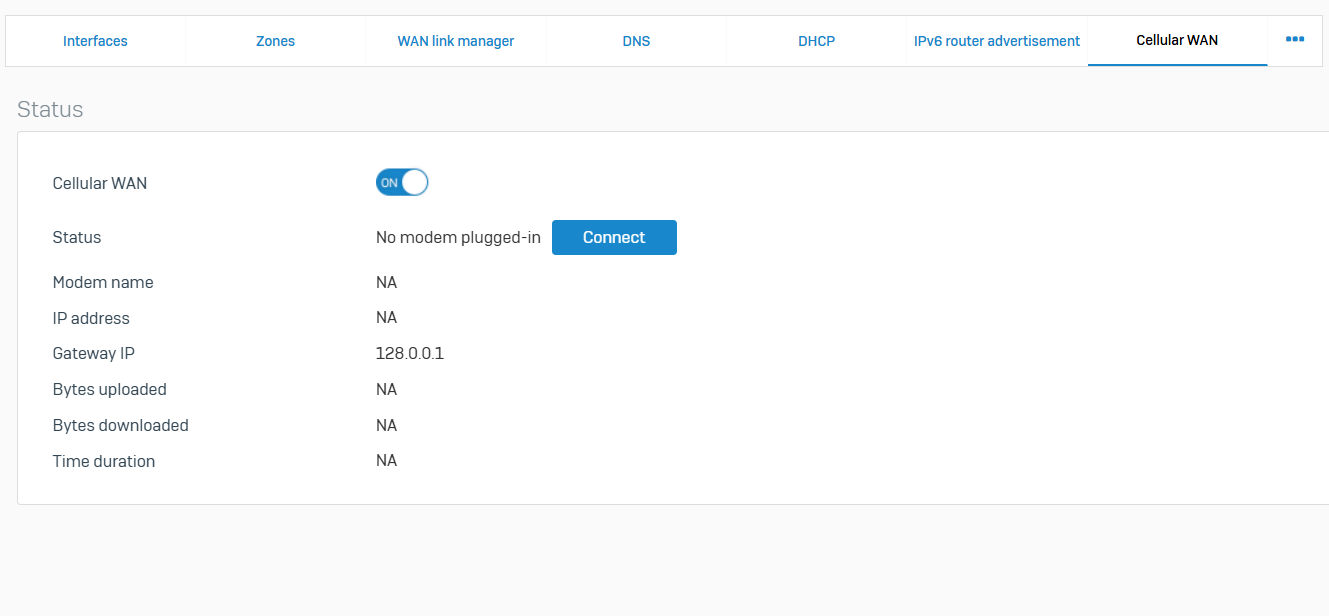Viewport: 1329px width, 616px height.
Task: Switch to IPv6 router advertisement tab
Action: [997, 41]
